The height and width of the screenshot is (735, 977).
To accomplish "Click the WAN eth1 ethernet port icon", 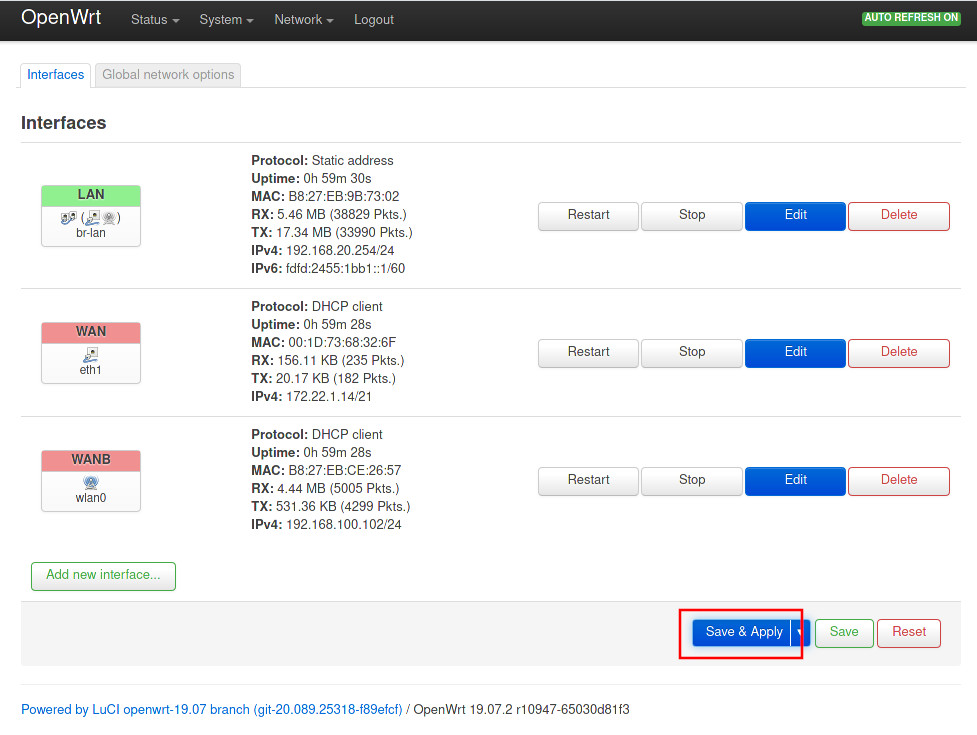I will pos(91,355).
